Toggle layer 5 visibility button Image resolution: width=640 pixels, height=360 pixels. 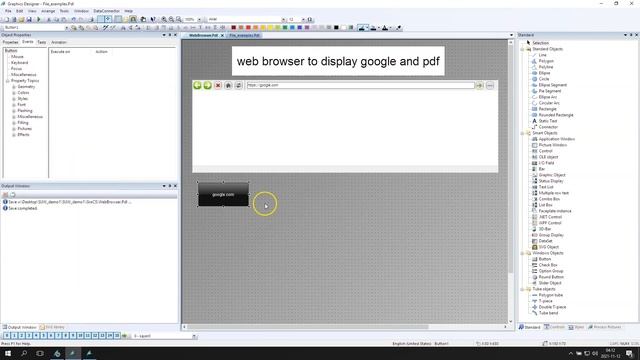(x=43, y=336)
